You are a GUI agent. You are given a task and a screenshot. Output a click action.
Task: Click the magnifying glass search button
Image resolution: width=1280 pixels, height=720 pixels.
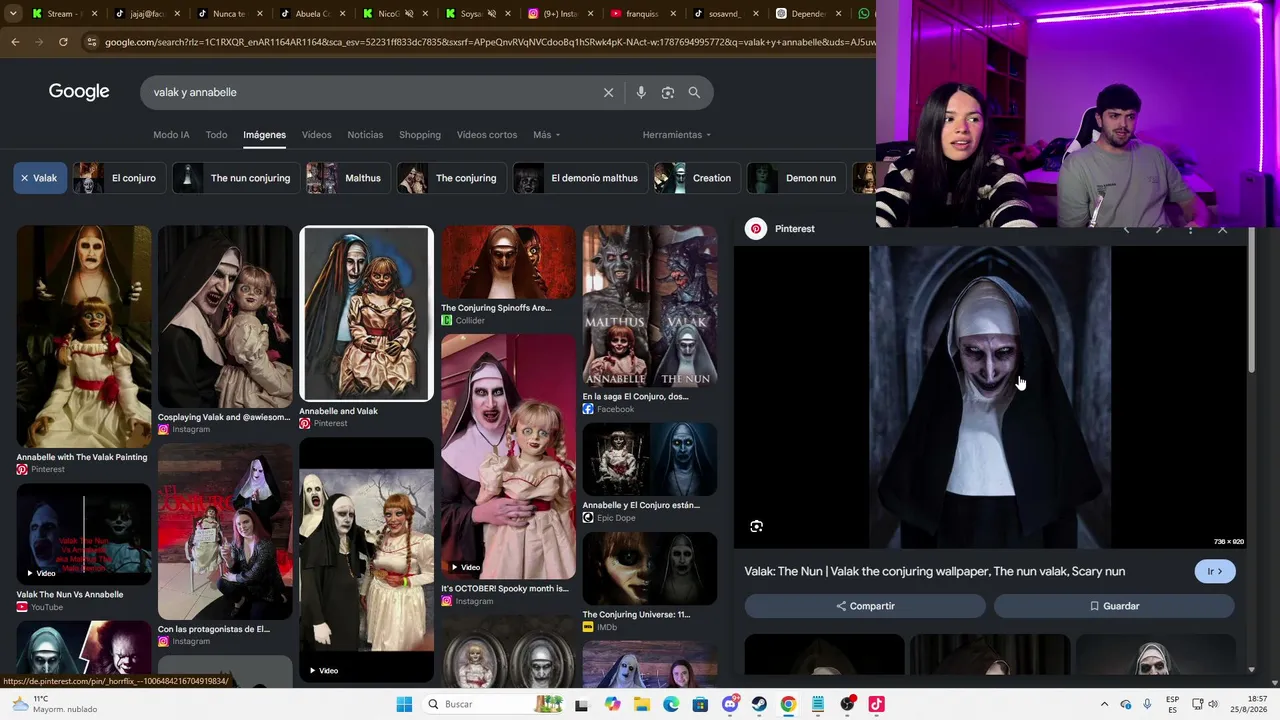(x=694, y=92)
